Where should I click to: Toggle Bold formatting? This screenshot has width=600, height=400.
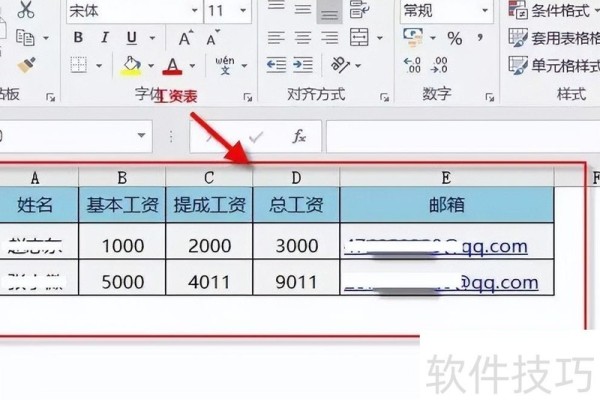click(78, 38)
